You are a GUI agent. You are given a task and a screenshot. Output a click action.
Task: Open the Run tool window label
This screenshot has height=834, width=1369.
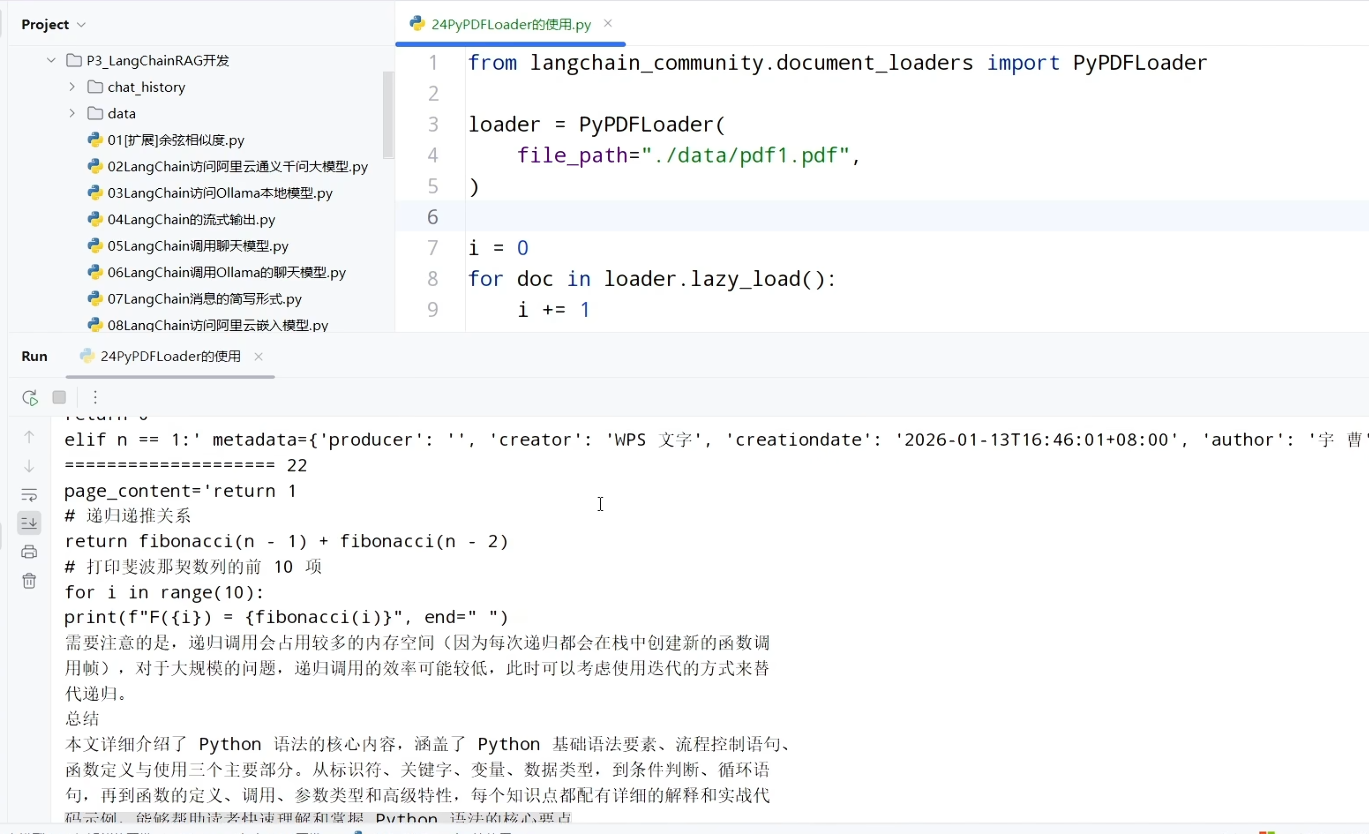(34, 356)
